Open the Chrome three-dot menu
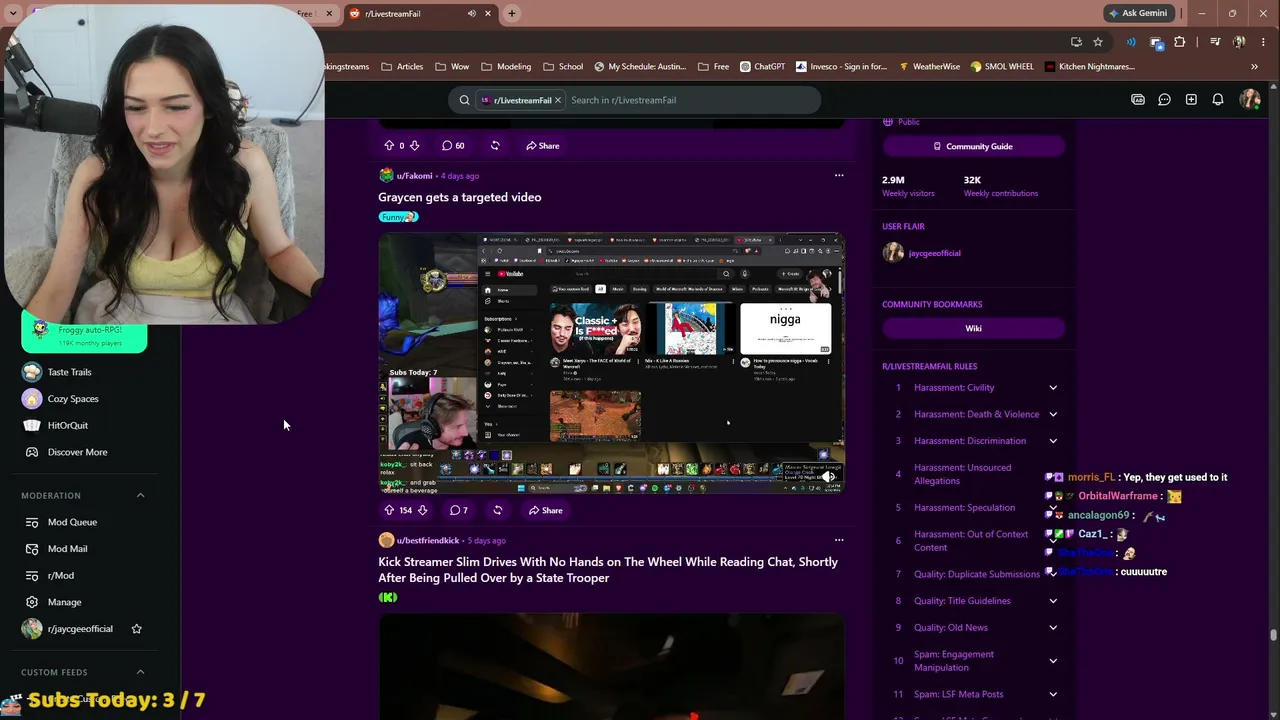The image size is (1280, 720). [x=1264, y=42]
